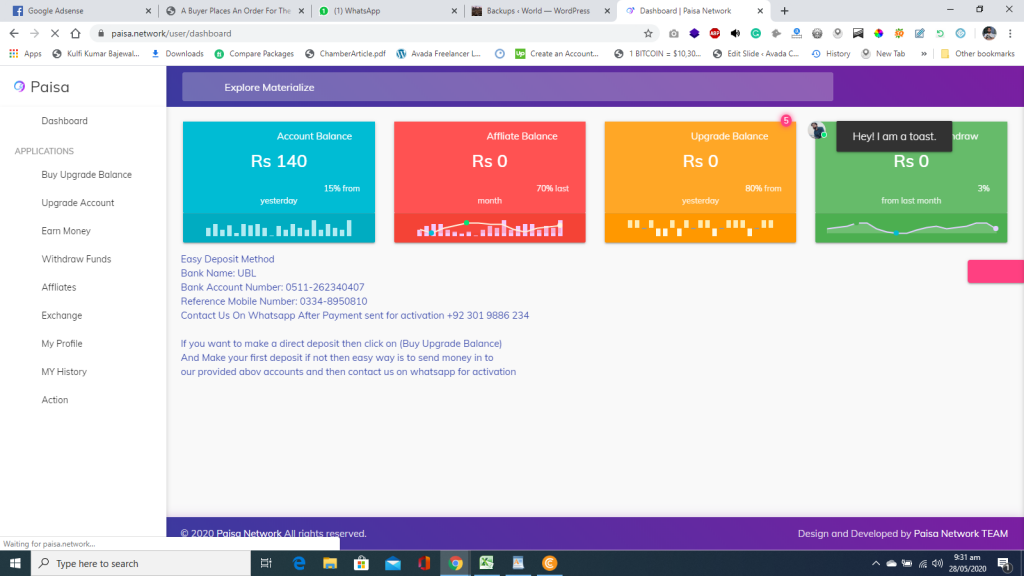Viewport: 1024px width, 576px height.
Task: Open the new tab button
Action: [x=784, y=11]
